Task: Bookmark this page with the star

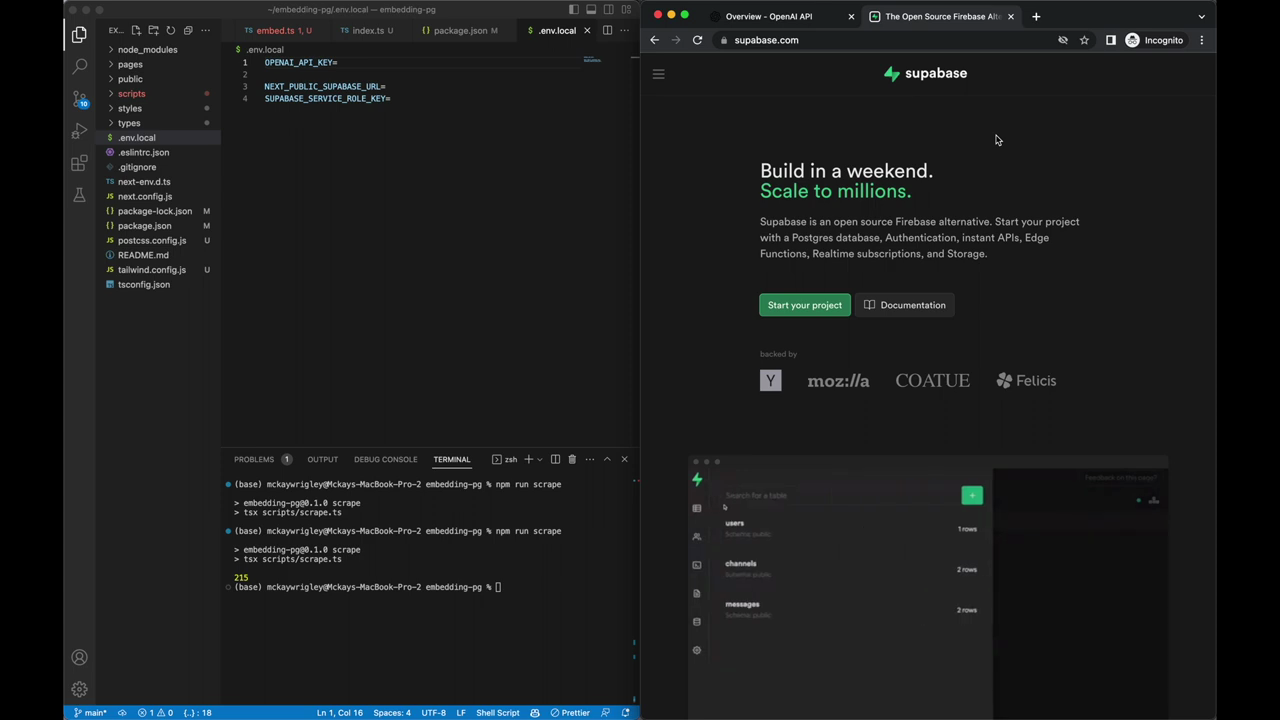Action: coord(1084,40)
